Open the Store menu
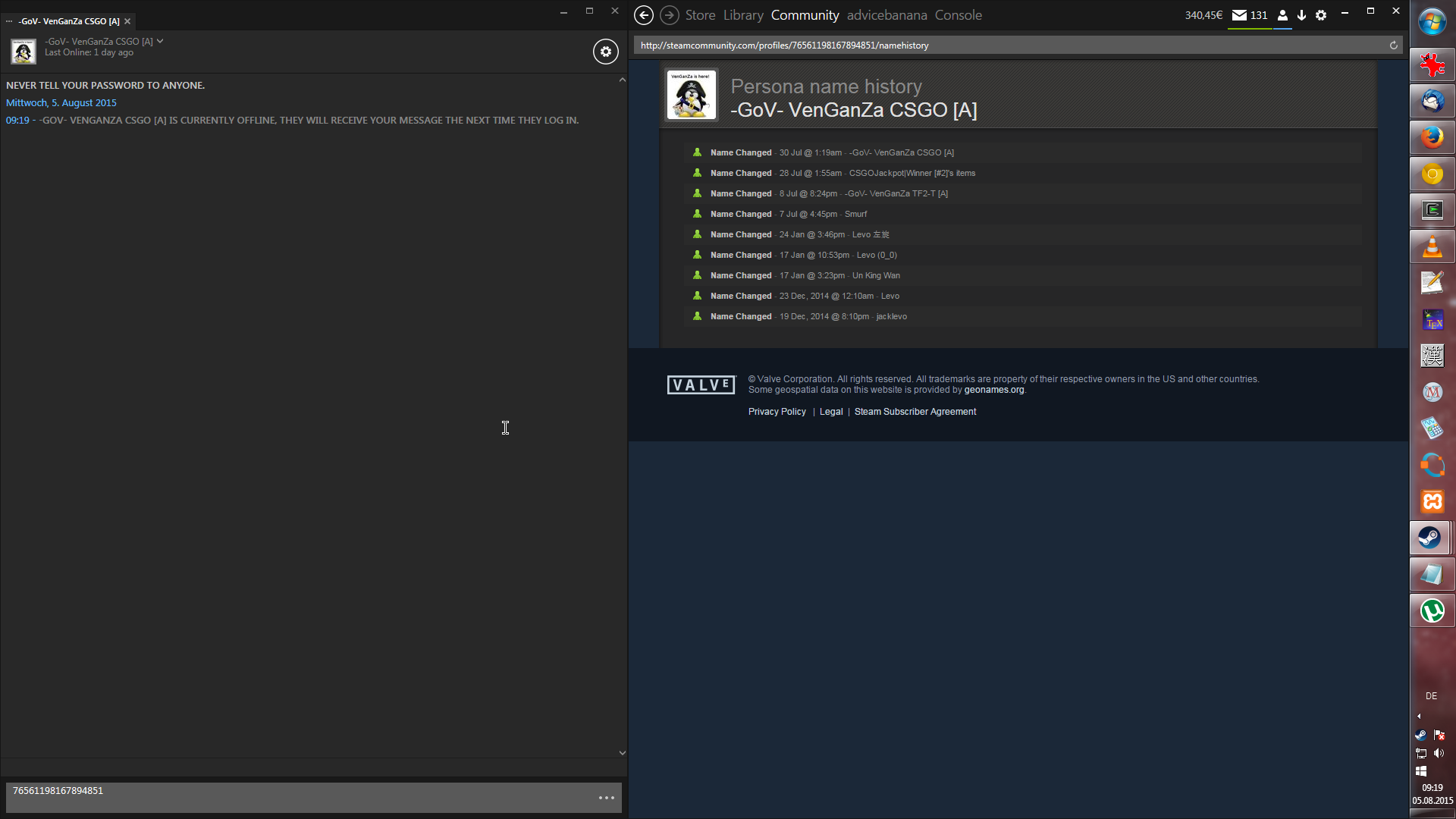Viewport: 1456px width, 819px height. tap(700, 15)
